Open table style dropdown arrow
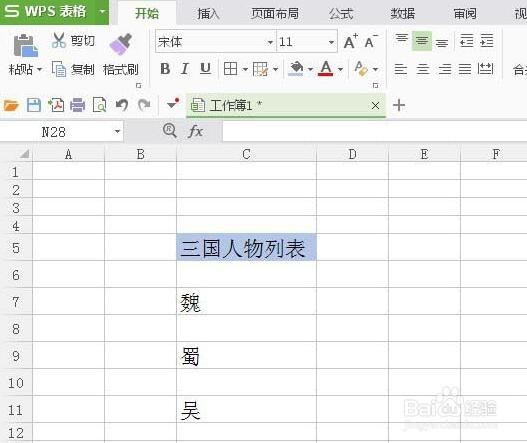Viewport: 527px width, 443px height. click(x=276, y=70)
